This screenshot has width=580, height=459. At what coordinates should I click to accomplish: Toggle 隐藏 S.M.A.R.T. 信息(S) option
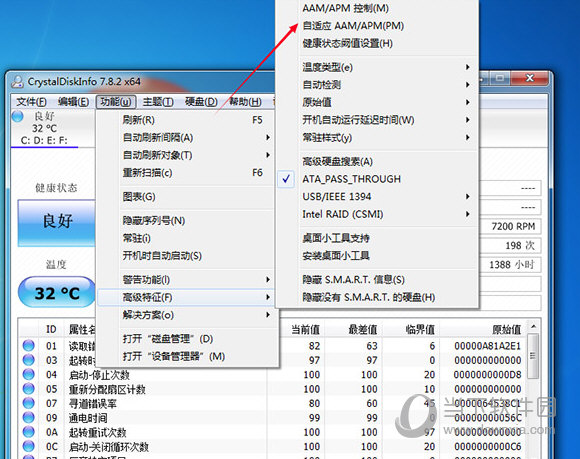point(377,280)
